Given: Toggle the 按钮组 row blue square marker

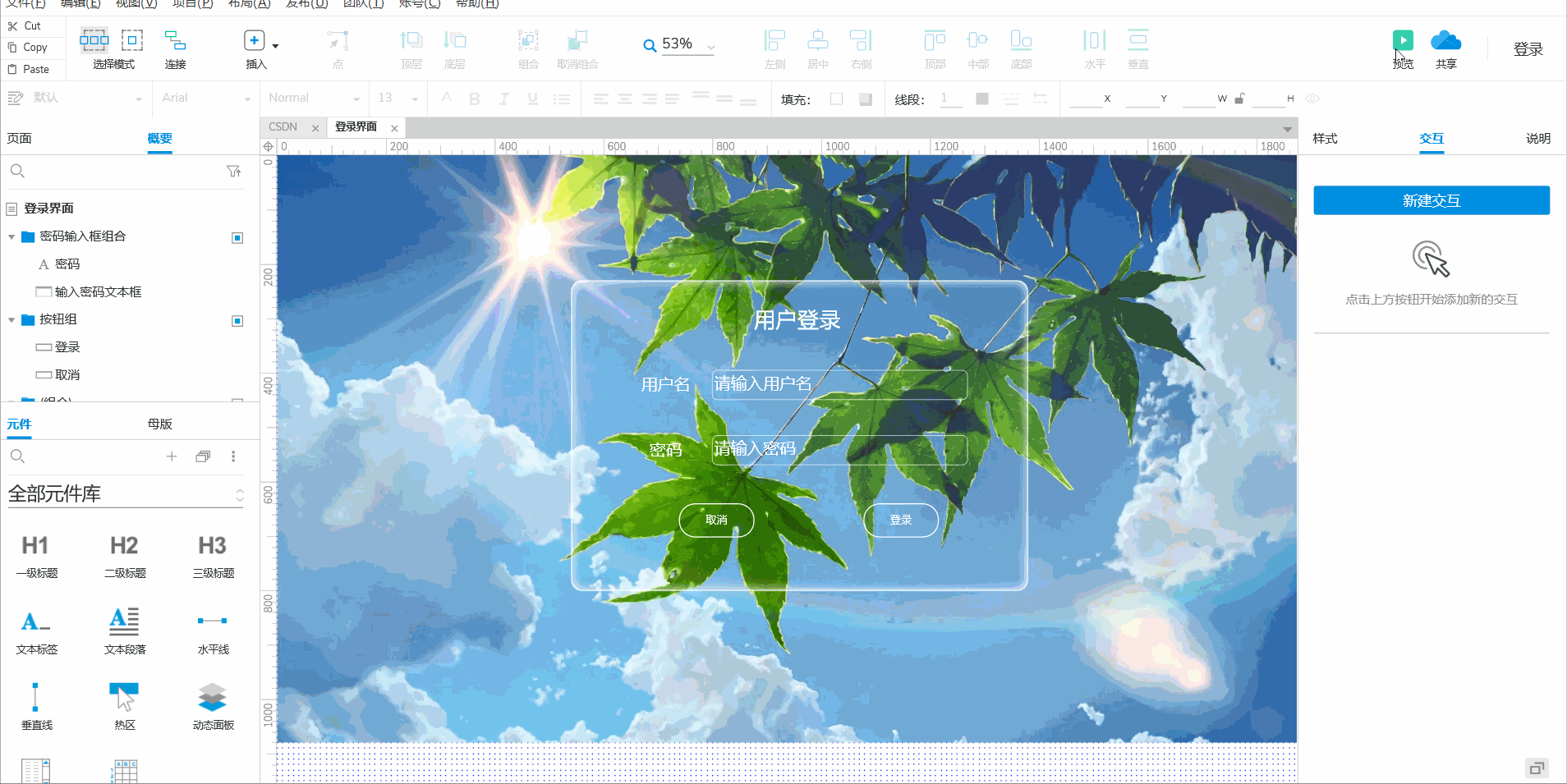Looking at the screenshot, I should [237, 320].
